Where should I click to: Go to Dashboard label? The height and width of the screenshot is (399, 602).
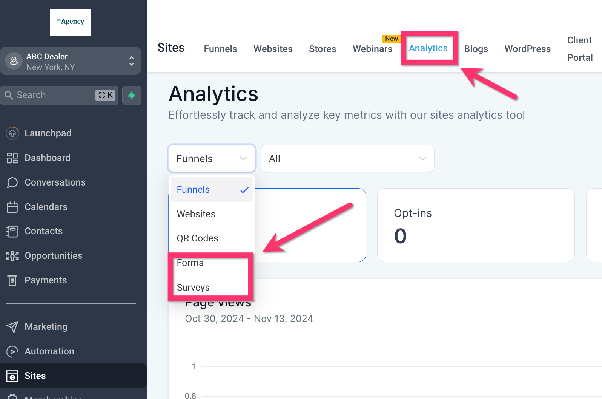point(47,158)
